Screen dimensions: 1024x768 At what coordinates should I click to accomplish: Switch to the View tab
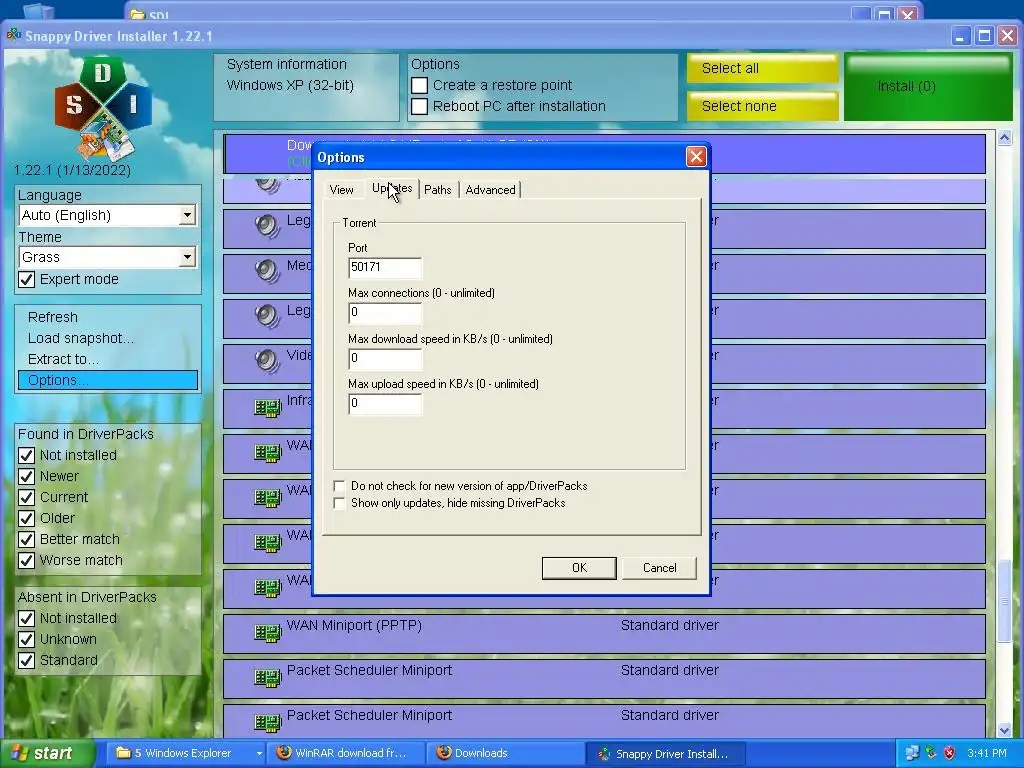(342, 190)
